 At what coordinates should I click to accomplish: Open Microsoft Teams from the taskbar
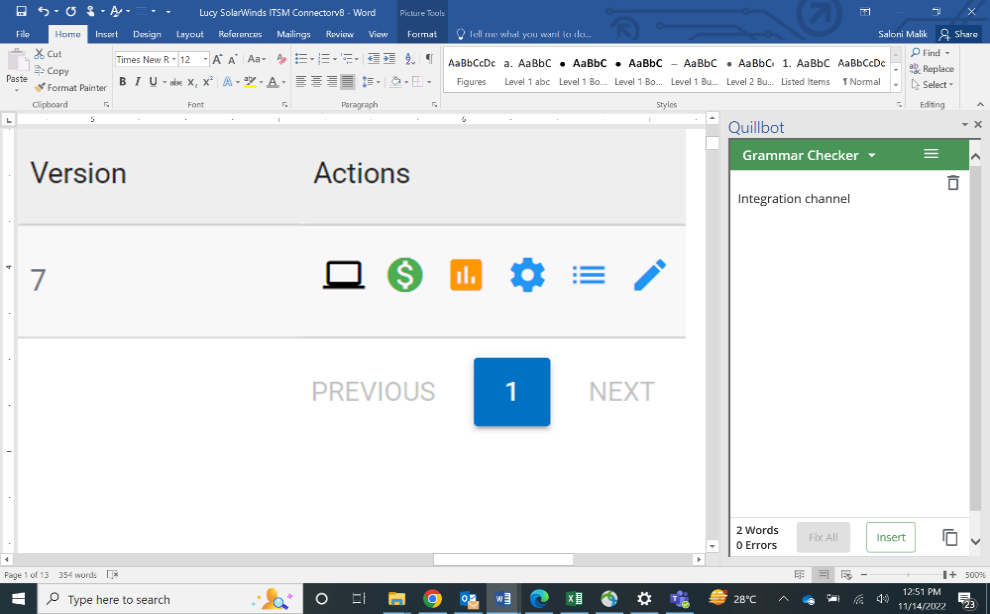tap(679, 599)
